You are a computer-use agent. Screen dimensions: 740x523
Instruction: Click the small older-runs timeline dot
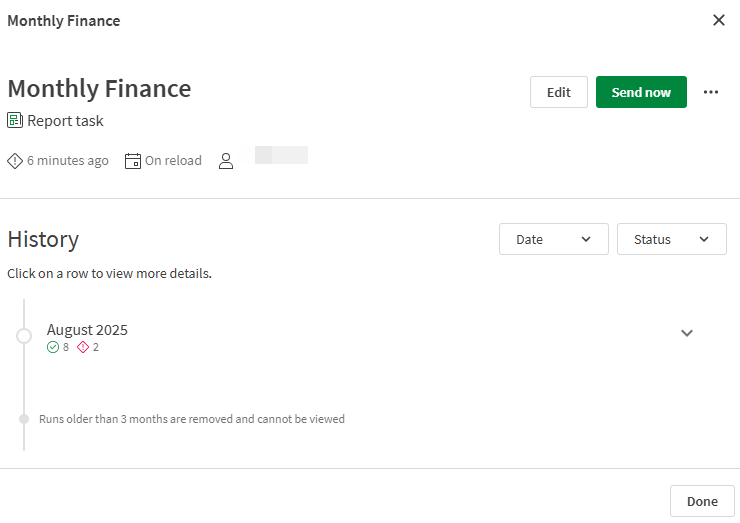click(x=24, y=419)
